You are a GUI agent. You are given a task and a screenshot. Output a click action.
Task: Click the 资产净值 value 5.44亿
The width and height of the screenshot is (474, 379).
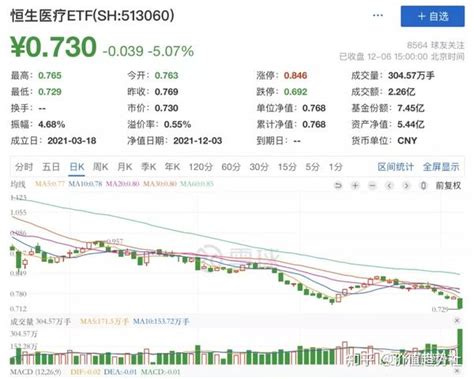point(411,124)
